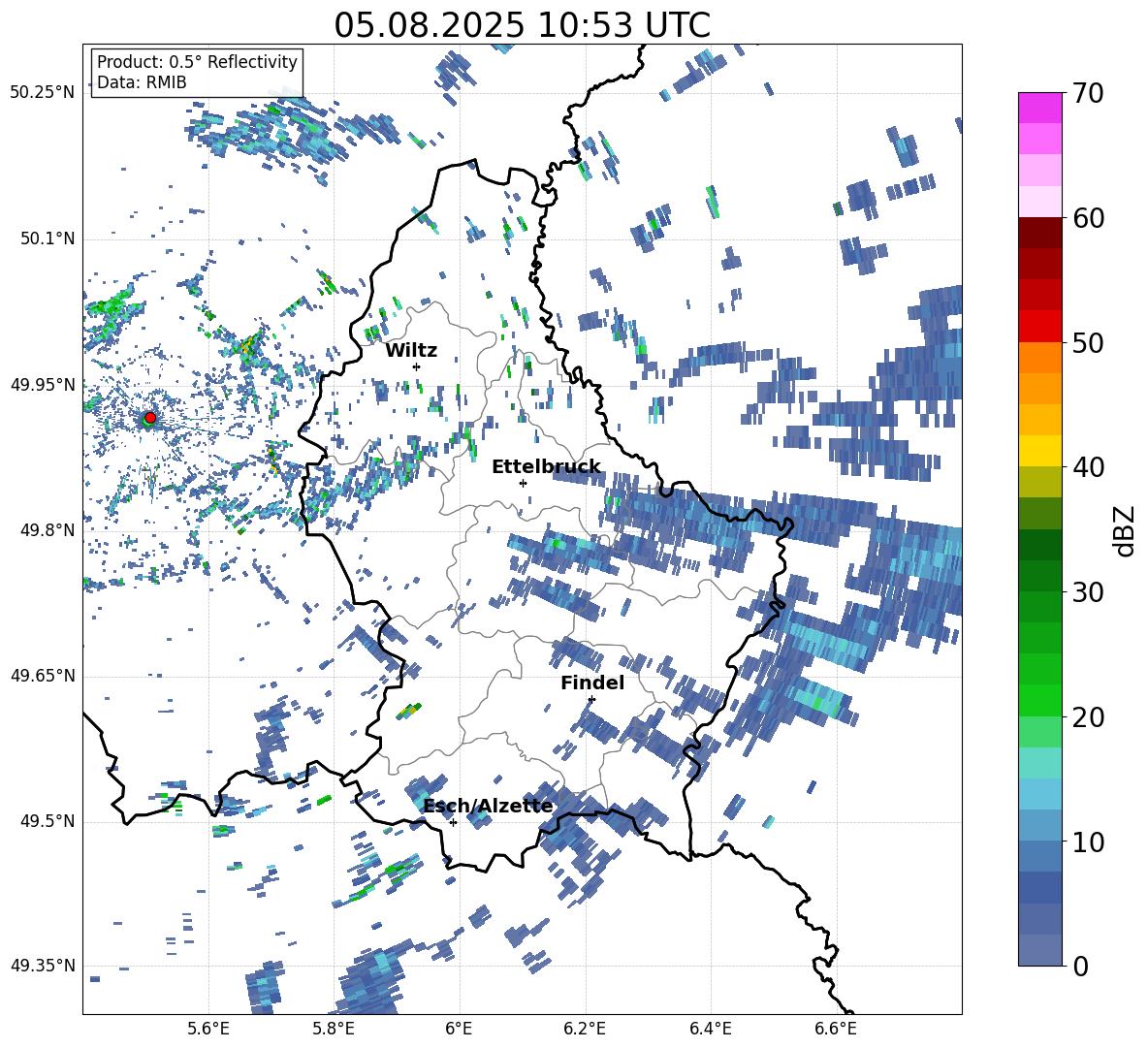
Task: Click the colorbar value 40
Action: coord(1088,467)
